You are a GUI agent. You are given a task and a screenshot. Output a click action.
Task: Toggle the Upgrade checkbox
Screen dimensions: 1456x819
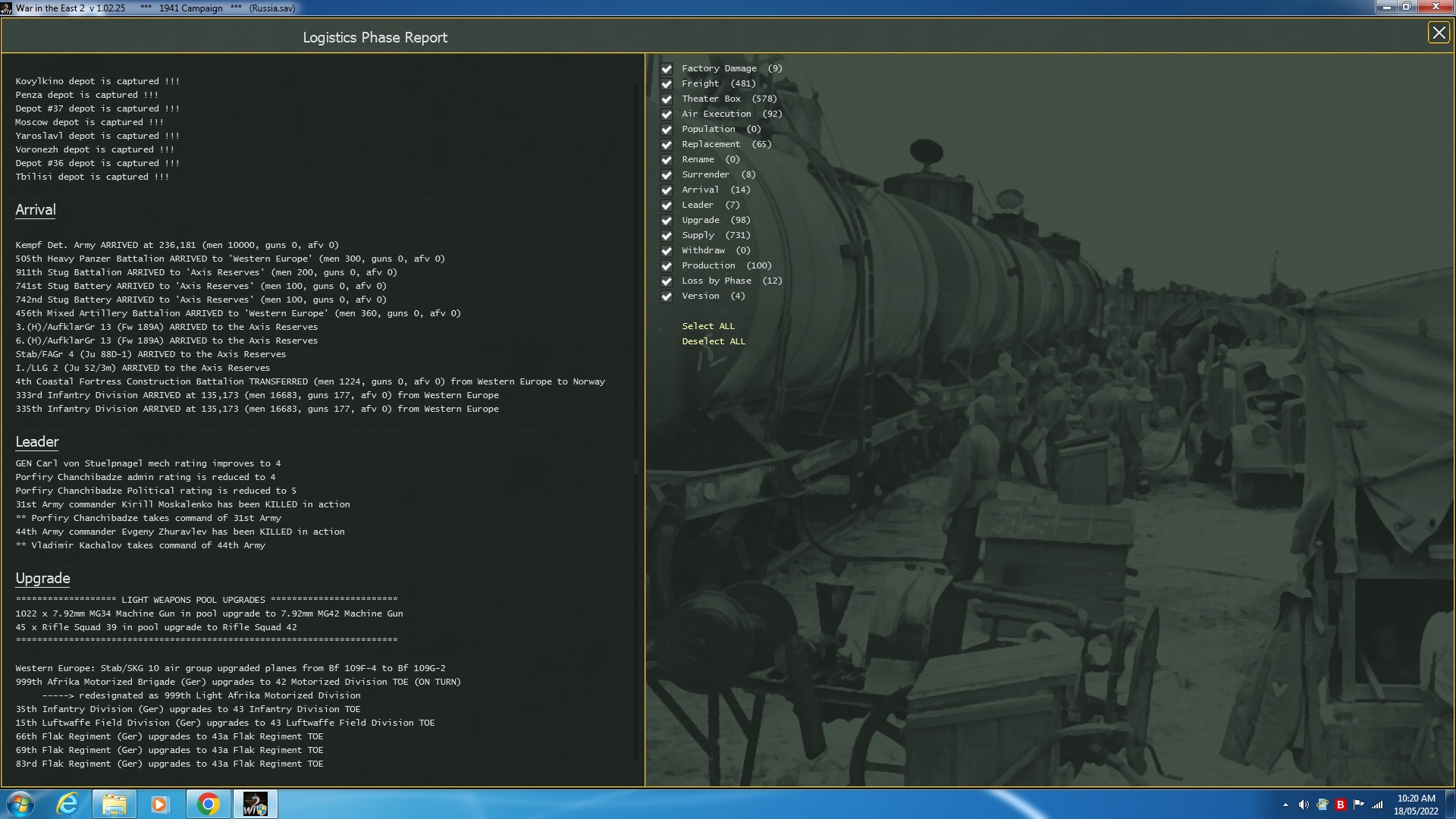[667, 221]
